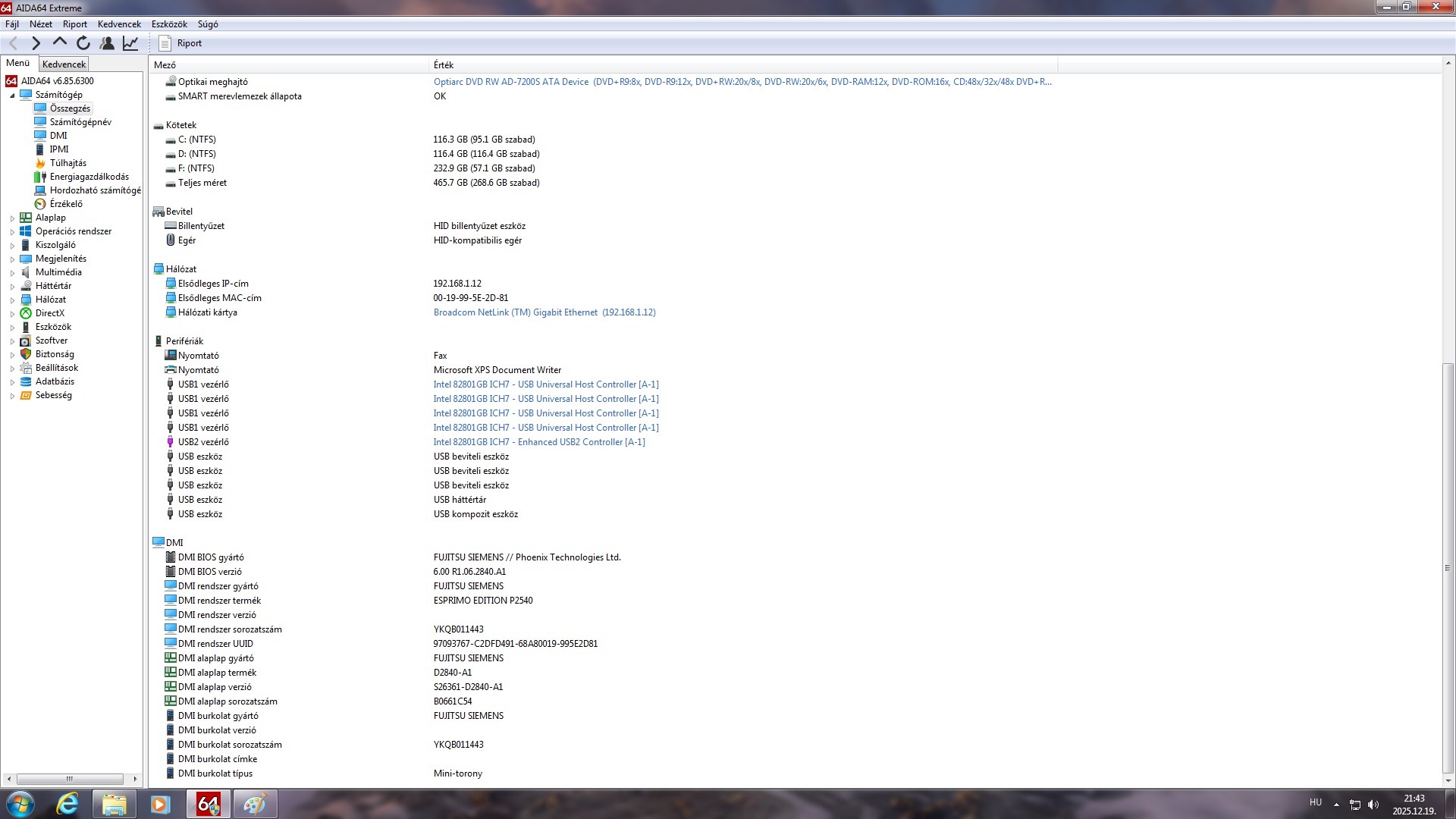
Task: Open the graph chart toolbar icon
Action: [x=130, y=43]
